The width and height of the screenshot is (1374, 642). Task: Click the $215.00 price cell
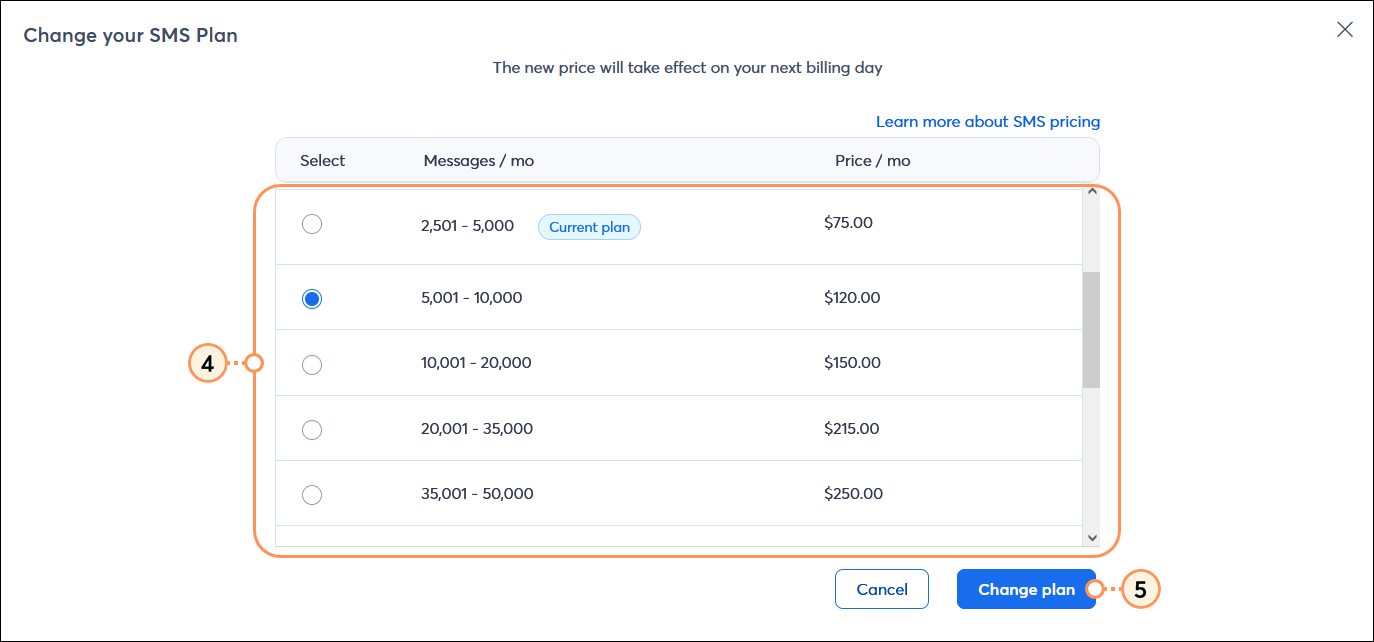pos(852,429)
